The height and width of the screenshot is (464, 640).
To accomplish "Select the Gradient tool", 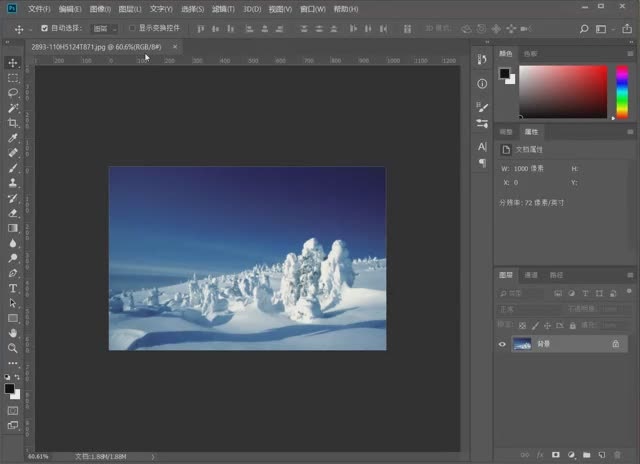I will [13, 228].
